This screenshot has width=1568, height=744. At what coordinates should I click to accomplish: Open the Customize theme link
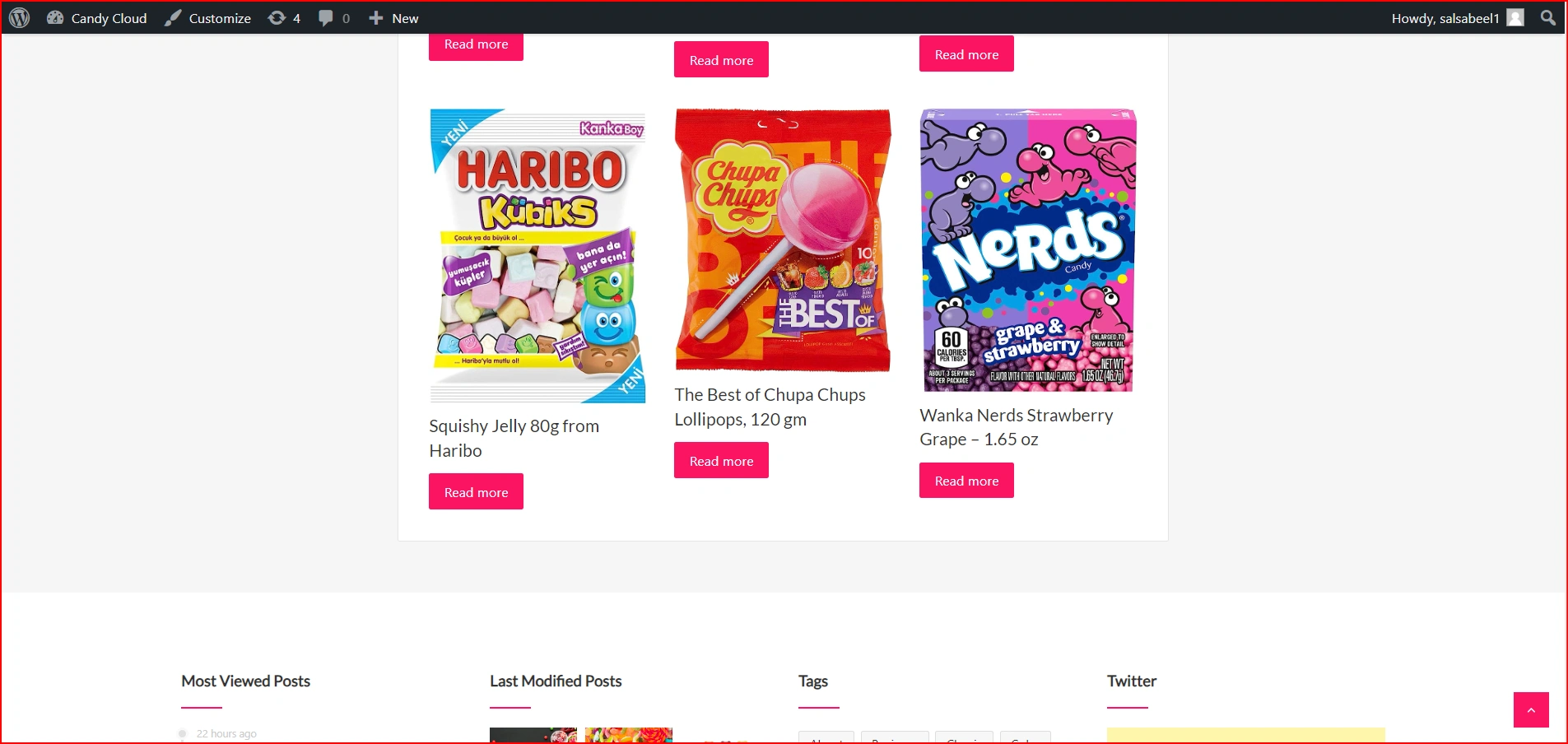coord(208,18)
